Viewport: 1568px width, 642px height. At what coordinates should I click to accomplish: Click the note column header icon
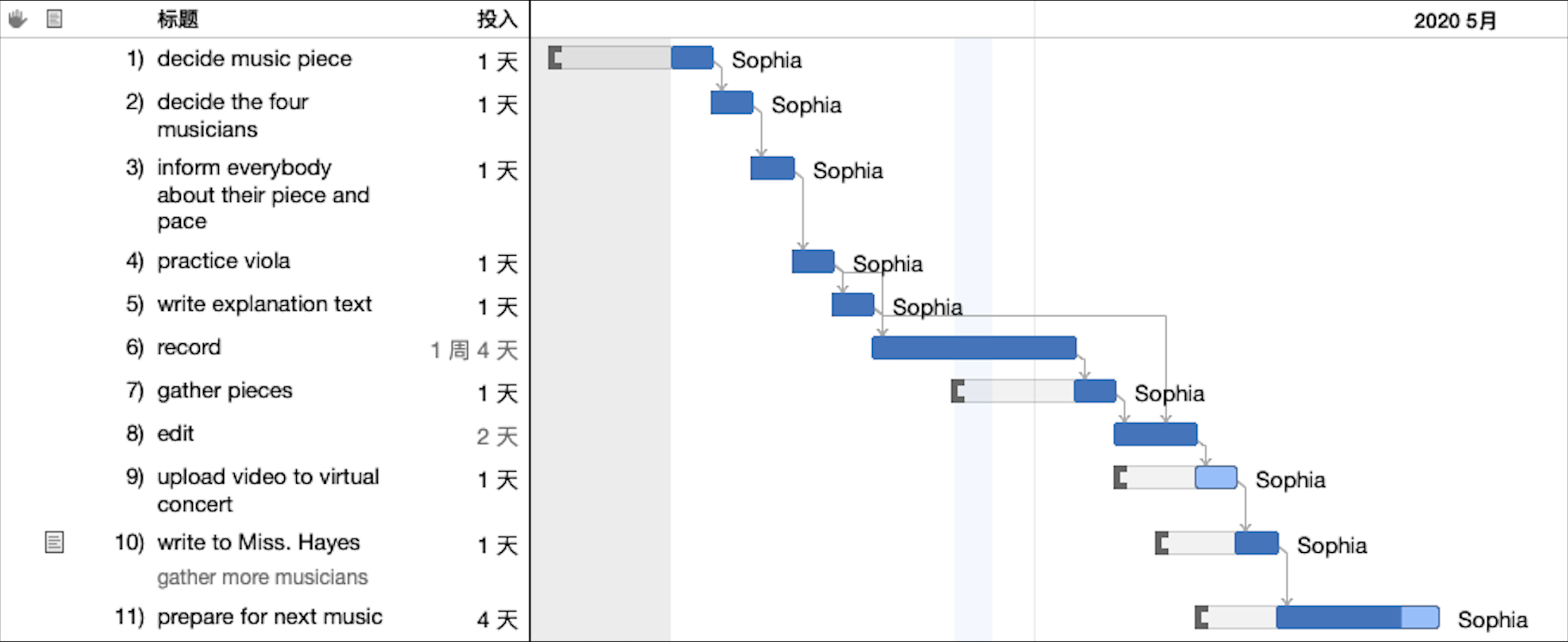click(54, 19)
